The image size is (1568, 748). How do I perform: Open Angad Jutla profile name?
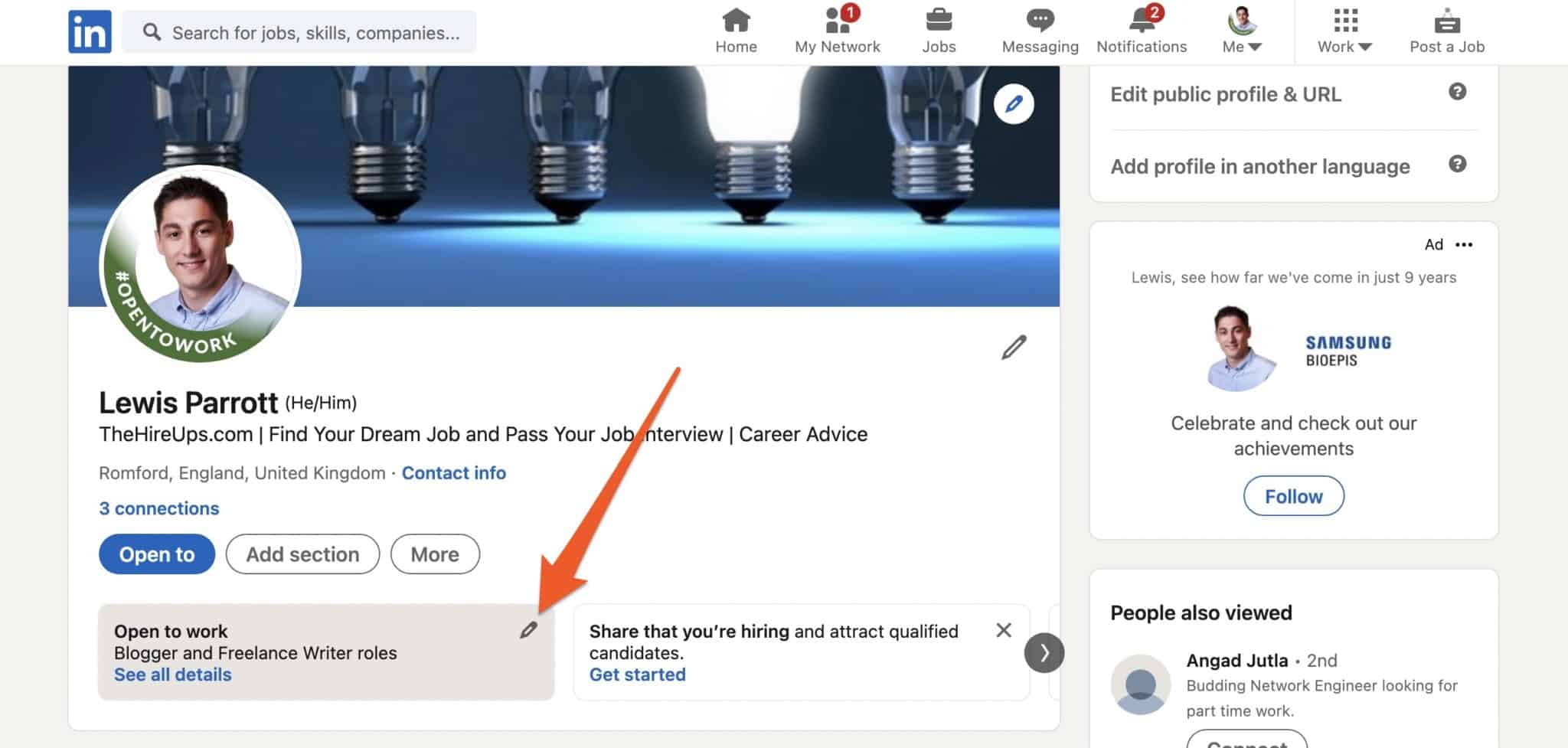click(x=1237, y=660)
